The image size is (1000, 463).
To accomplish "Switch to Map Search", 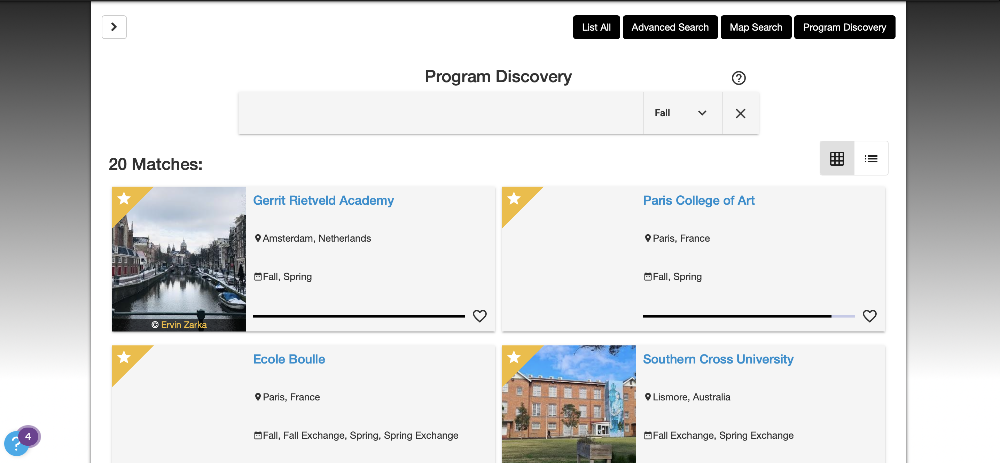I will 756,27.
